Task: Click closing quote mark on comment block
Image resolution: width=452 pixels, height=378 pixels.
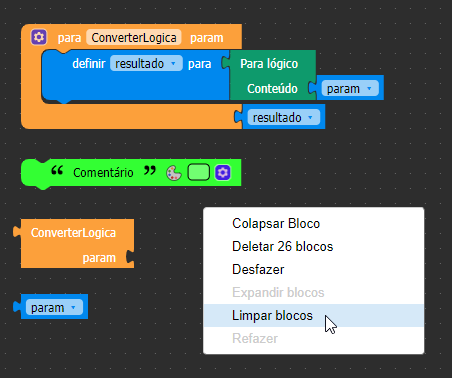Action: pyautogui.click(x=150, y=171)
